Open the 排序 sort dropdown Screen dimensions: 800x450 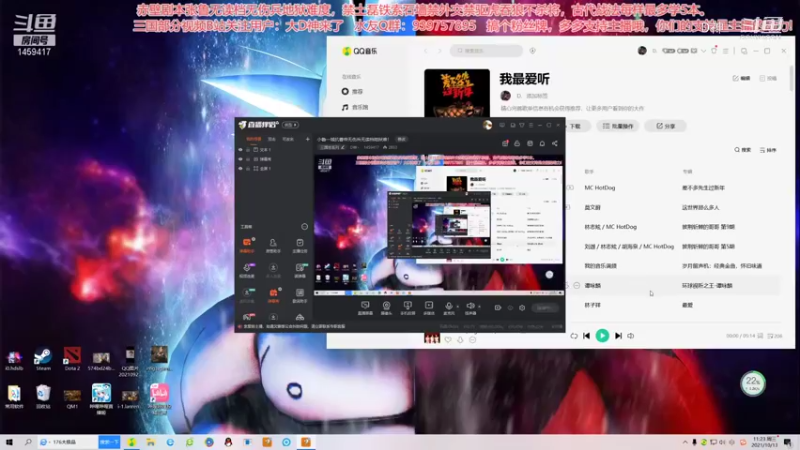point(768,150)
